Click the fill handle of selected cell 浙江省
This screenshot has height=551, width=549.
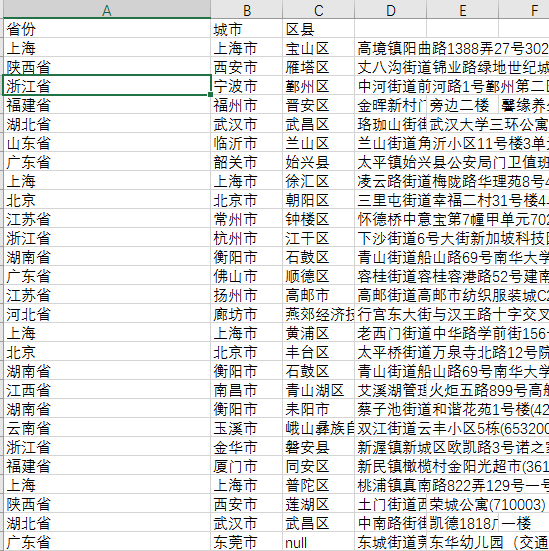[x=210, y=94]
